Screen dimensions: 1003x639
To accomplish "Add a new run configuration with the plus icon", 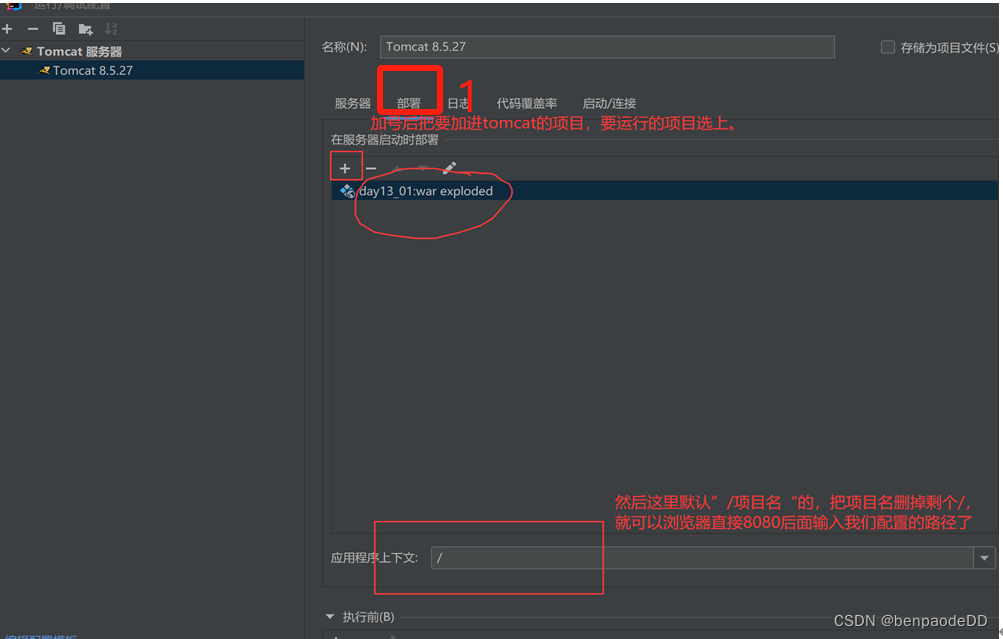I will point(8,29).
